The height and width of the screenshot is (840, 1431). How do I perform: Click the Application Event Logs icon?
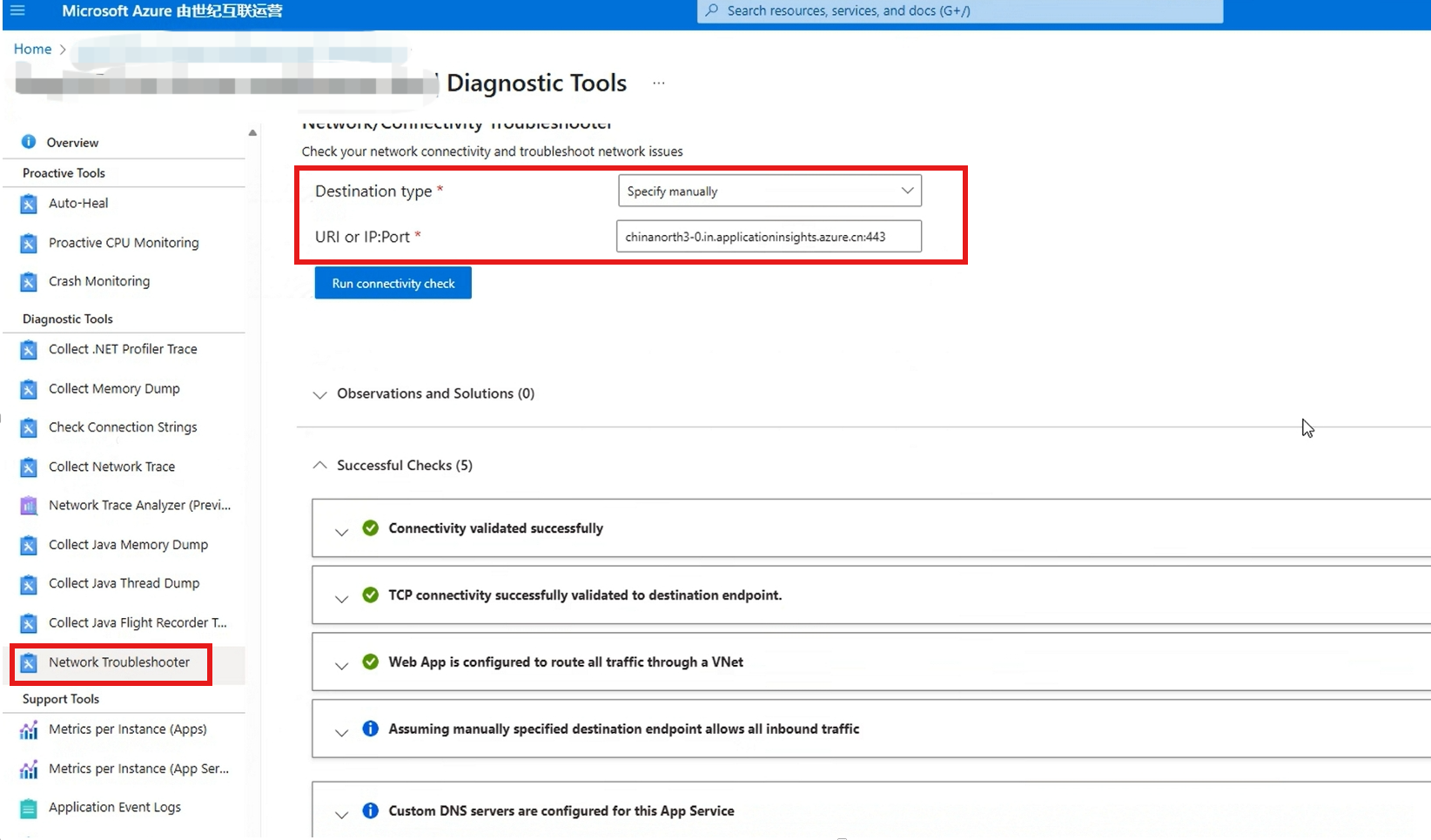[x=29, y=809]
